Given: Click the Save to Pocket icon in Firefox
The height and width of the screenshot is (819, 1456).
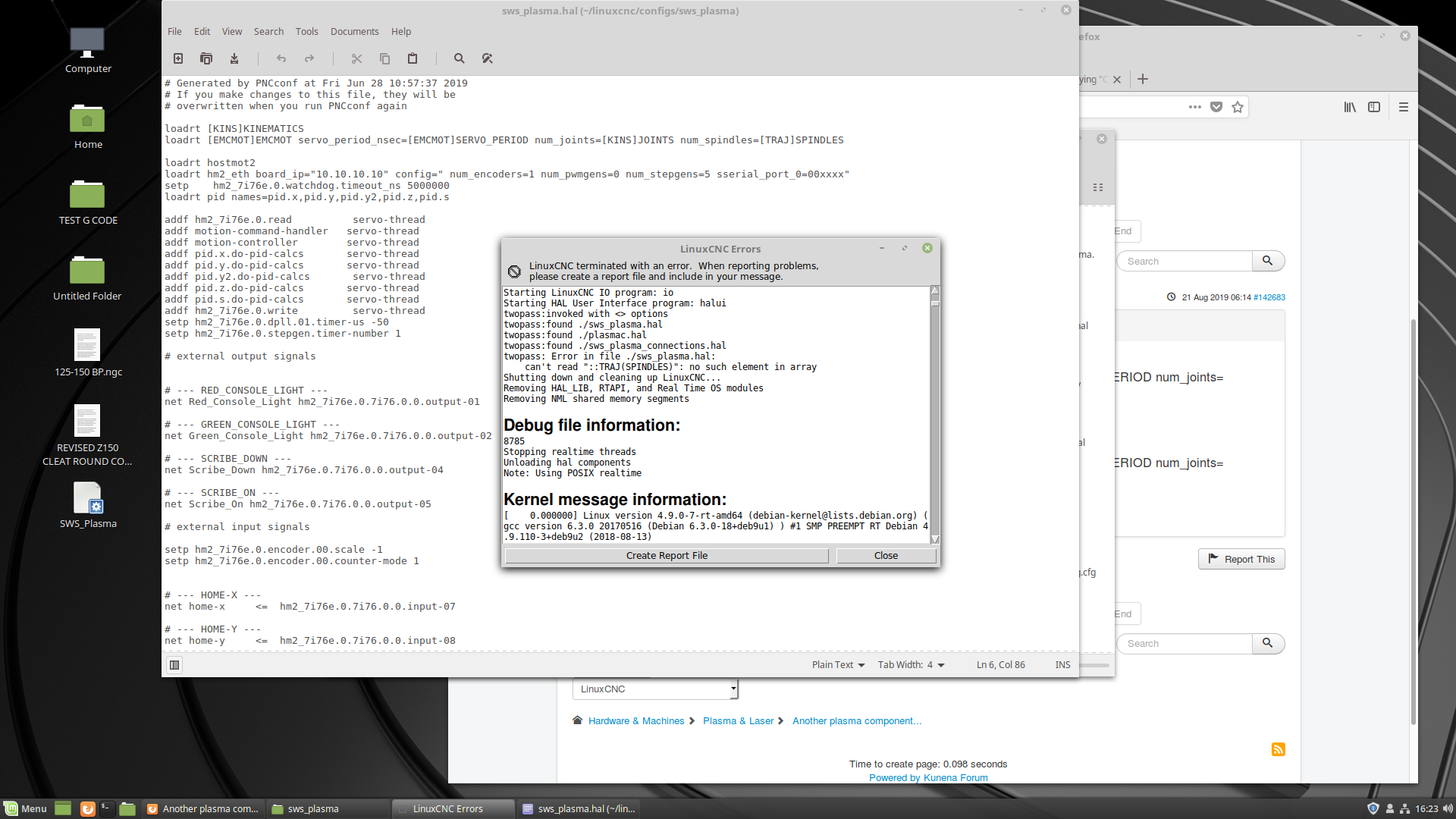Looking at the screenshot, I should pyautogui.click(x=1216, y=107).
